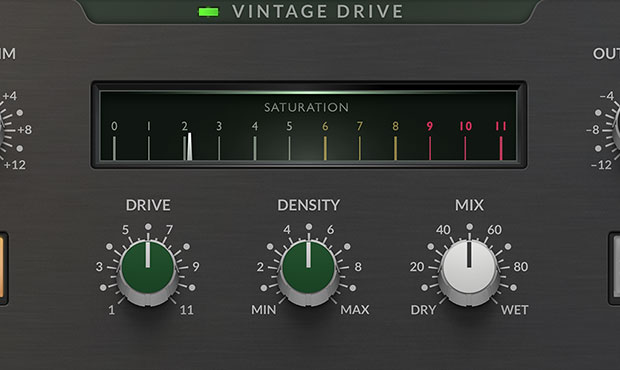Toggle the green Vintage Drive power LED

point(208,12)
